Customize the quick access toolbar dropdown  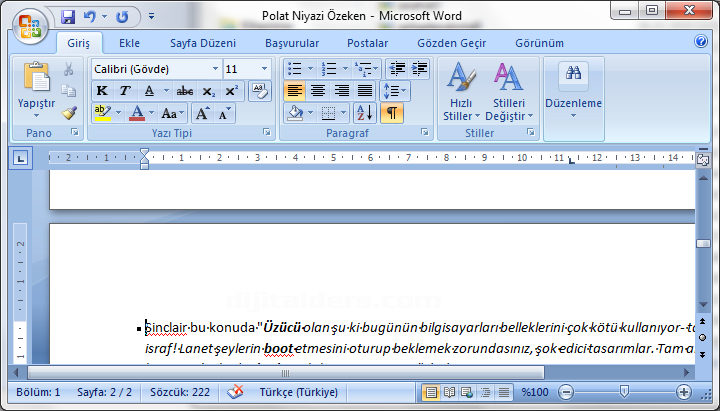(x=151, y=17)
